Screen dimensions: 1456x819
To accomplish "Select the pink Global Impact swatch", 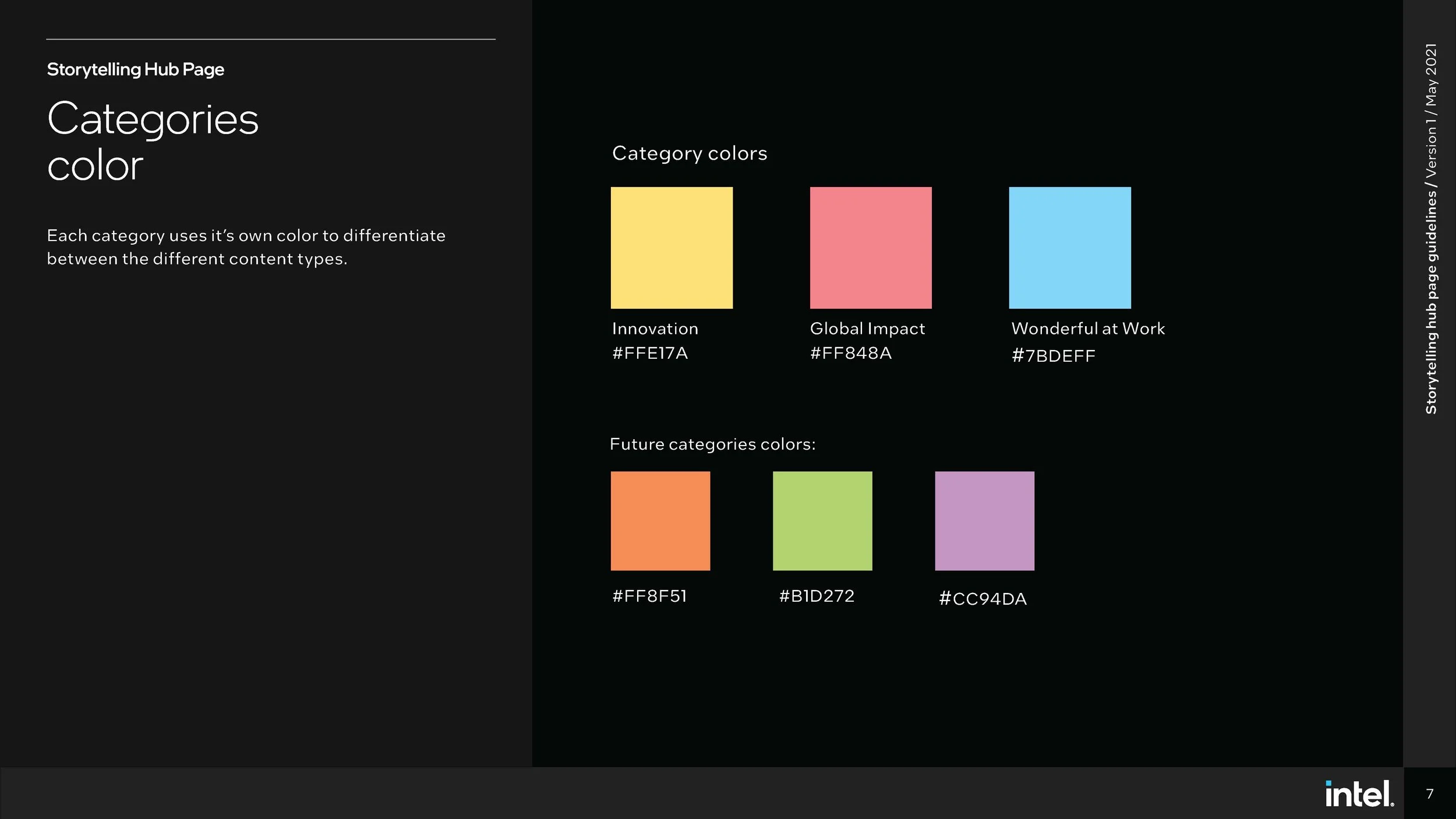I will (x=871, y=248).
